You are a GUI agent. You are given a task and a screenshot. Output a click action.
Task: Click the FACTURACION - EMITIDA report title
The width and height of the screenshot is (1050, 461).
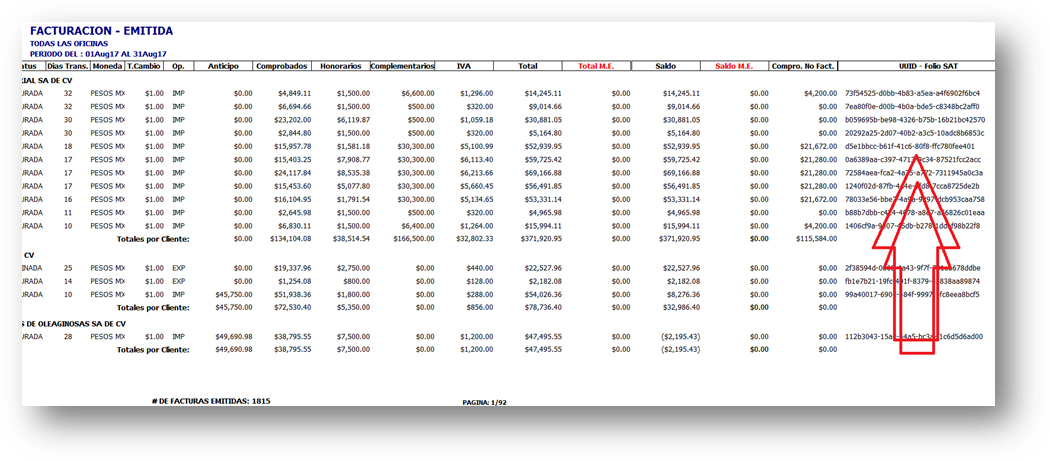point(101,31)
